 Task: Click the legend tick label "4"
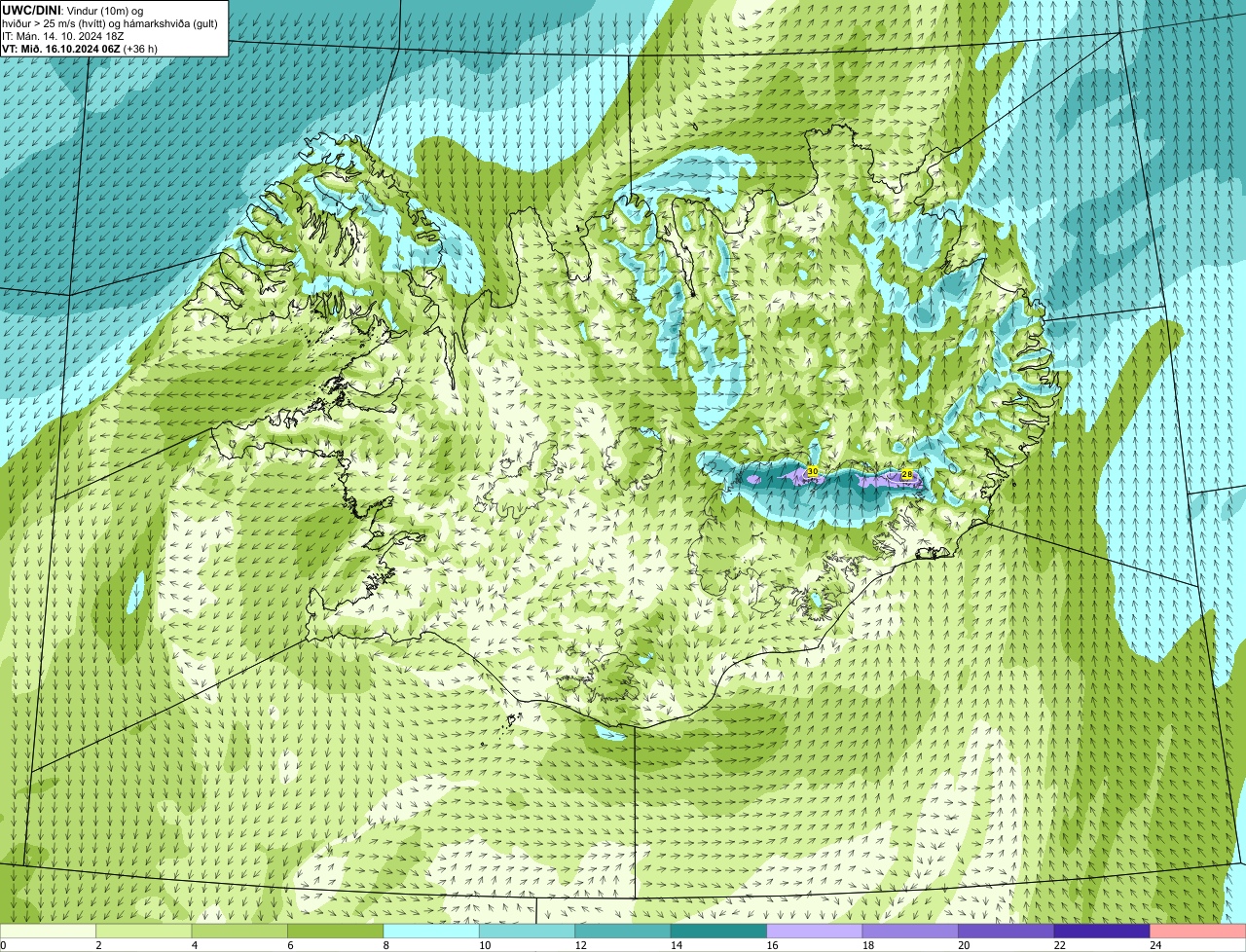point(195,945)
